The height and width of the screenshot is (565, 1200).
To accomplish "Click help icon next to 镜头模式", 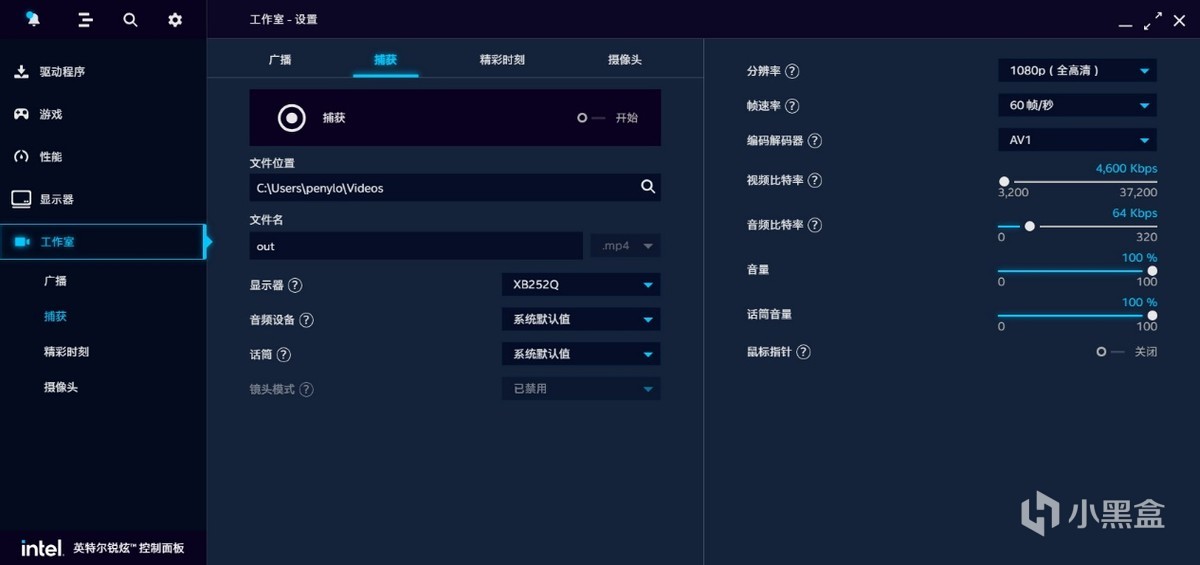I will click(x=306, y=389).
